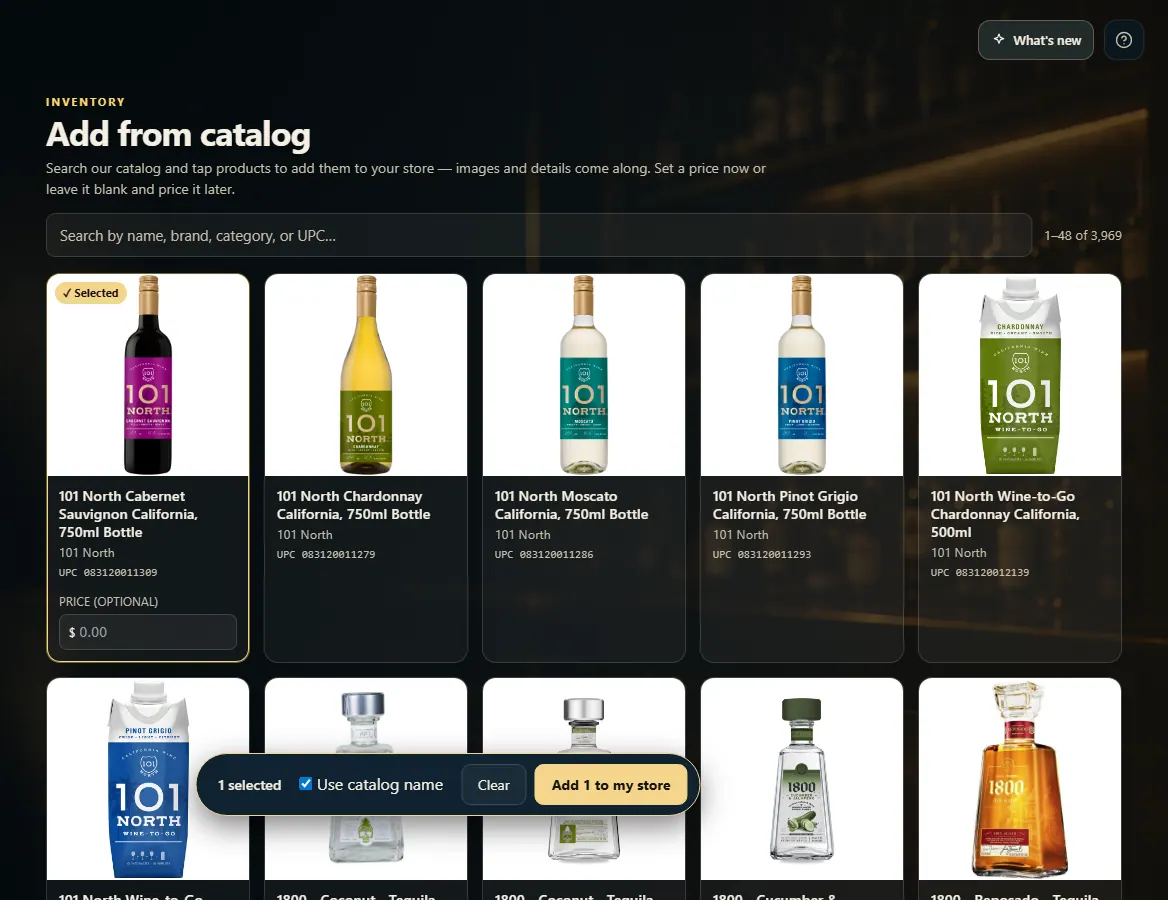Click the Cabernet Sauvignon California product title

[x=128, y=514]
